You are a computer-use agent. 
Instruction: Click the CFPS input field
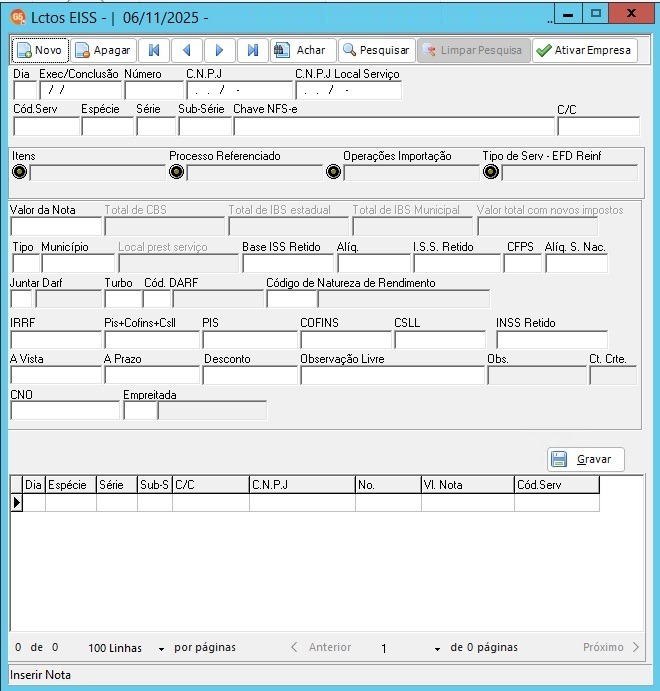(x=523, y=264)
